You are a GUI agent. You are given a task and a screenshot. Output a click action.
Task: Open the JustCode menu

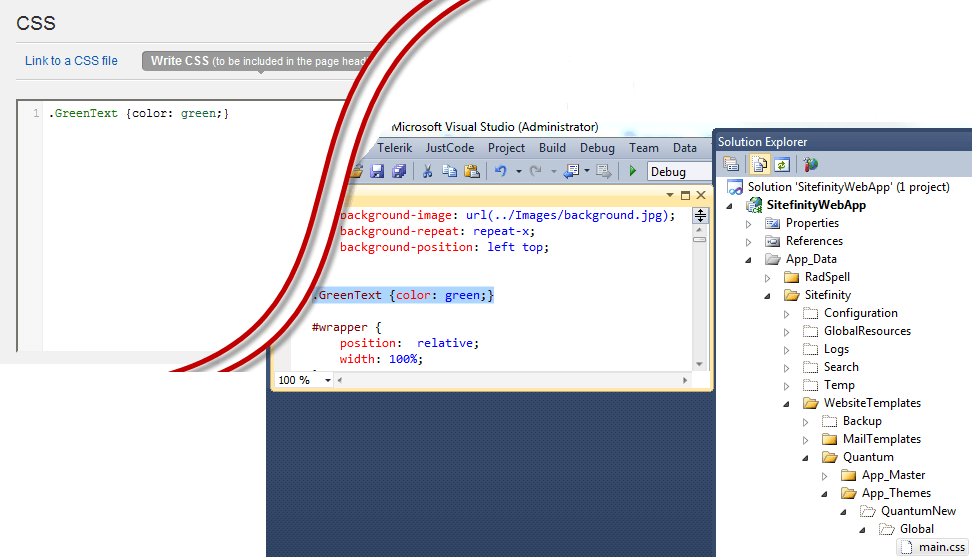pyautogui.click(x=449, y=148)
